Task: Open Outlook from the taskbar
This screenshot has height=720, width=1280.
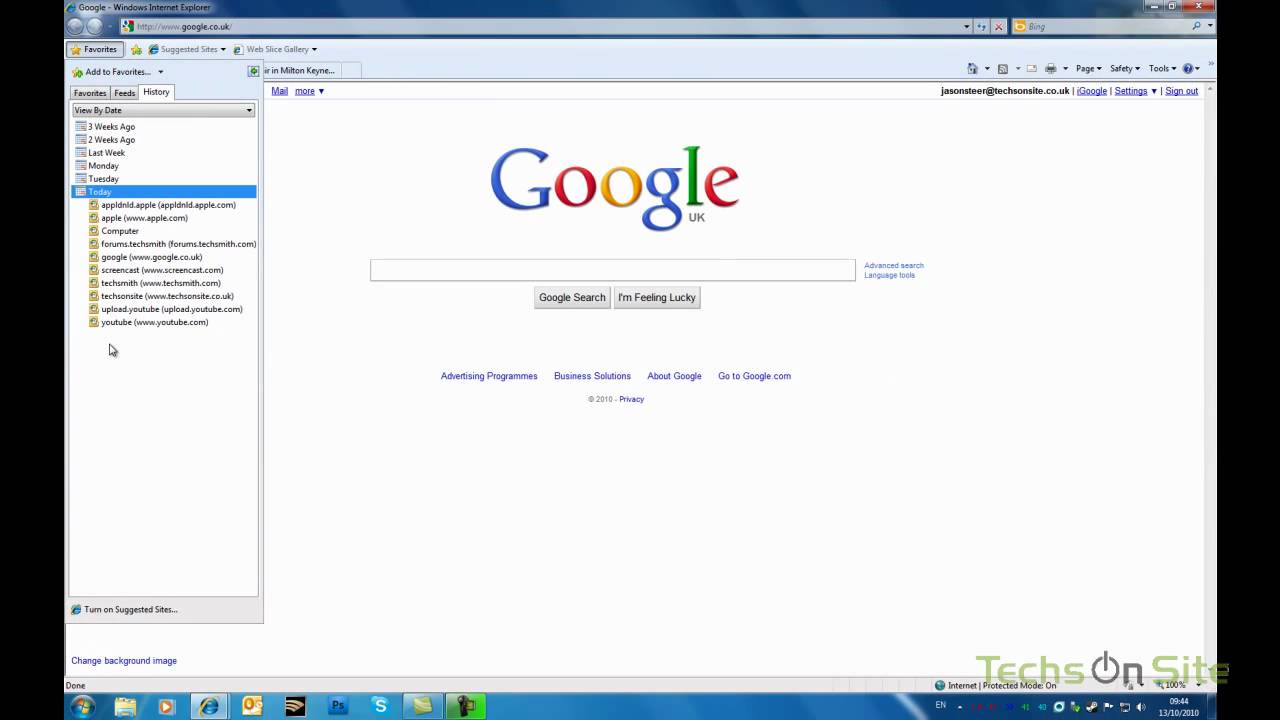Action: click(x=252, y=706)
